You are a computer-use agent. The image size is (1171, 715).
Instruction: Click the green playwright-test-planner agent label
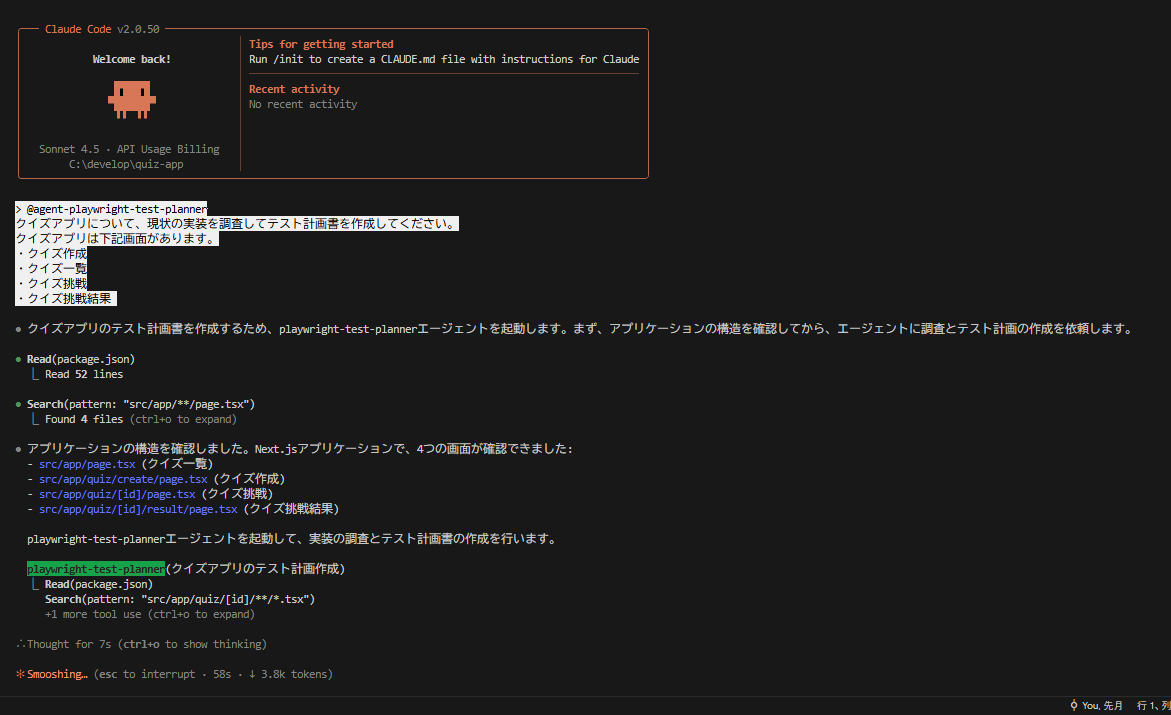click(x=96, y=569)
